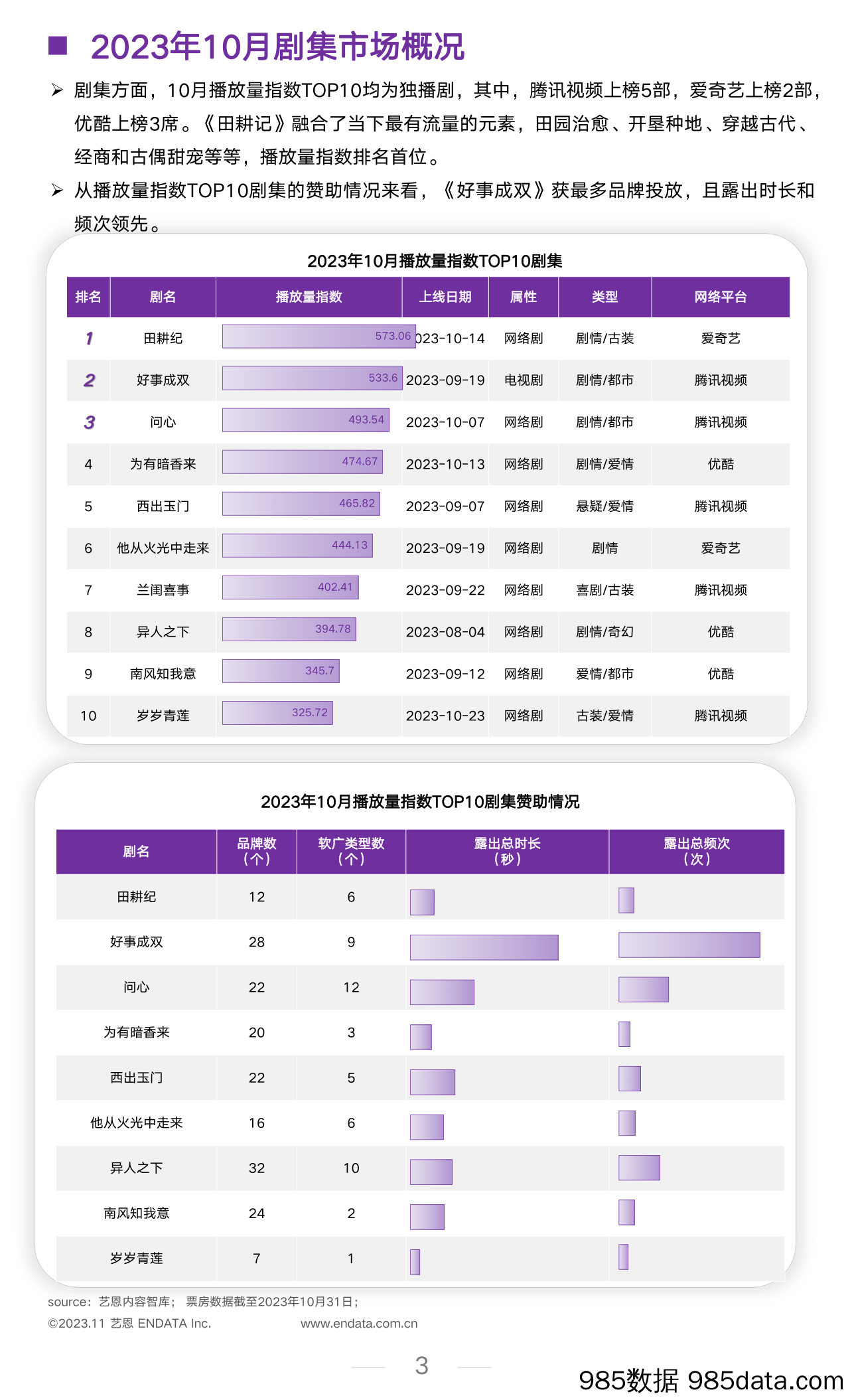Click the 品牌数 column header
The height and width of the screenshot is (1400, 850).
click(257, 851)
